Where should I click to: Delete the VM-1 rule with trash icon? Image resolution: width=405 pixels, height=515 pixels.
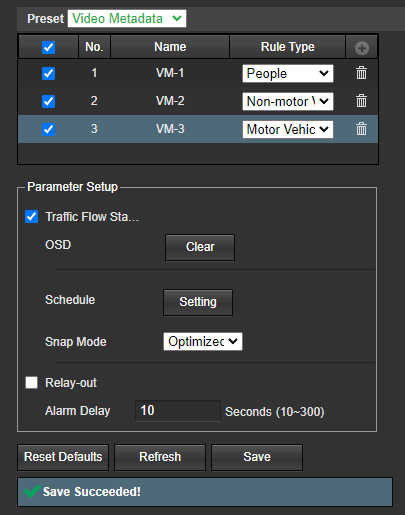361,73
